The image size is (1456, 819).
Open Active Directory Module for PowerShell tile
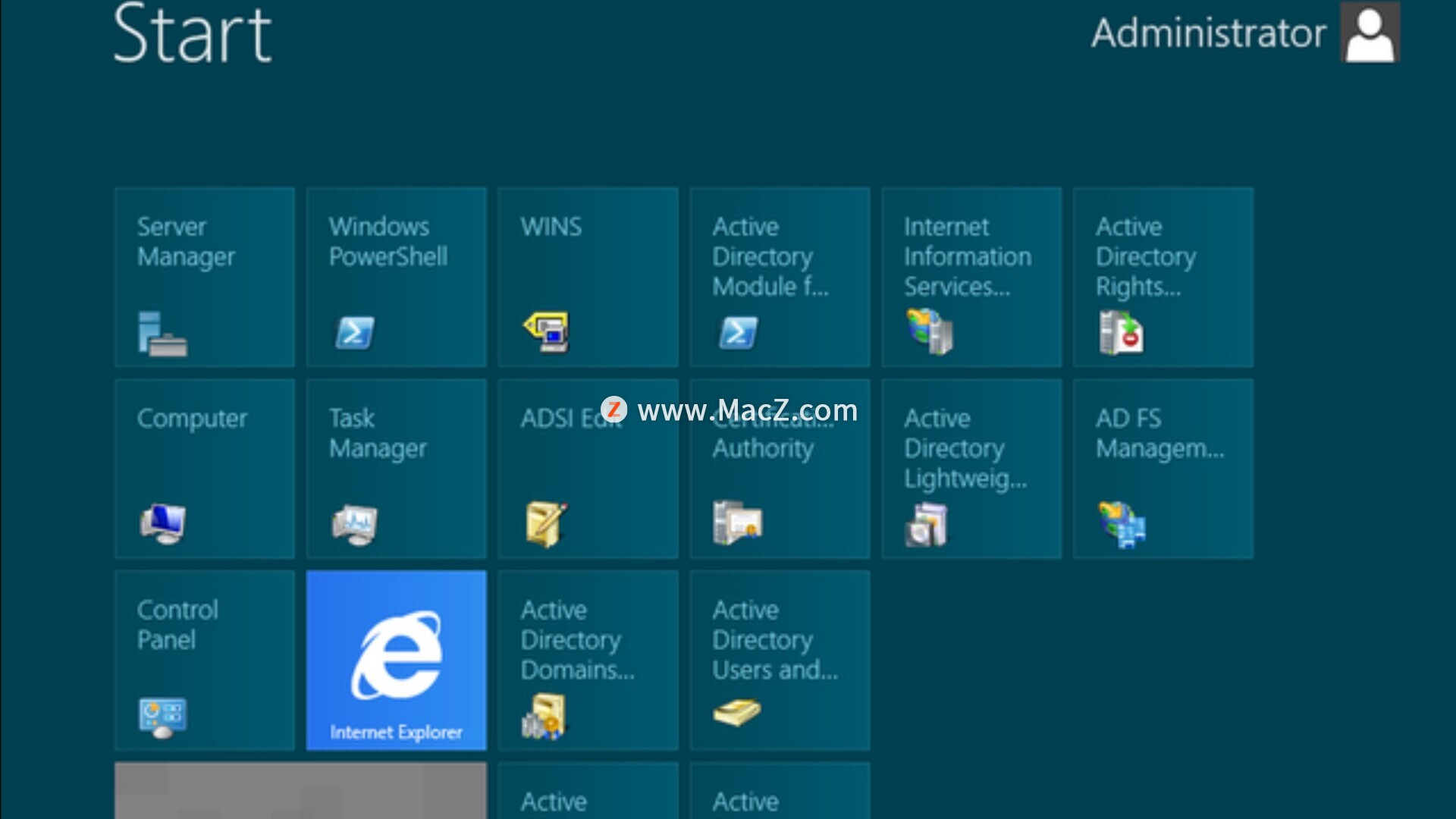(780, 278)
